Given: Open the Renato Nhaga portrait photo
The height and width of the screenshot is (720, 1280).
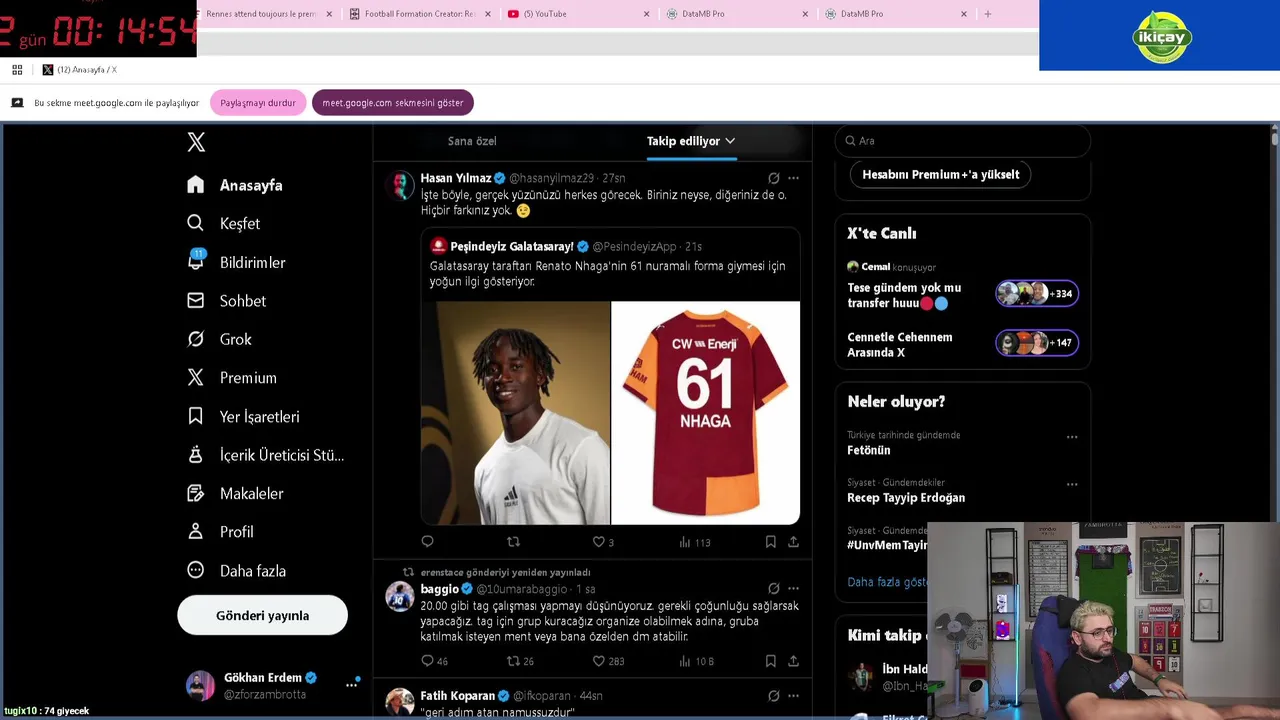Looking at the screenshot, I should pos(516,413).
